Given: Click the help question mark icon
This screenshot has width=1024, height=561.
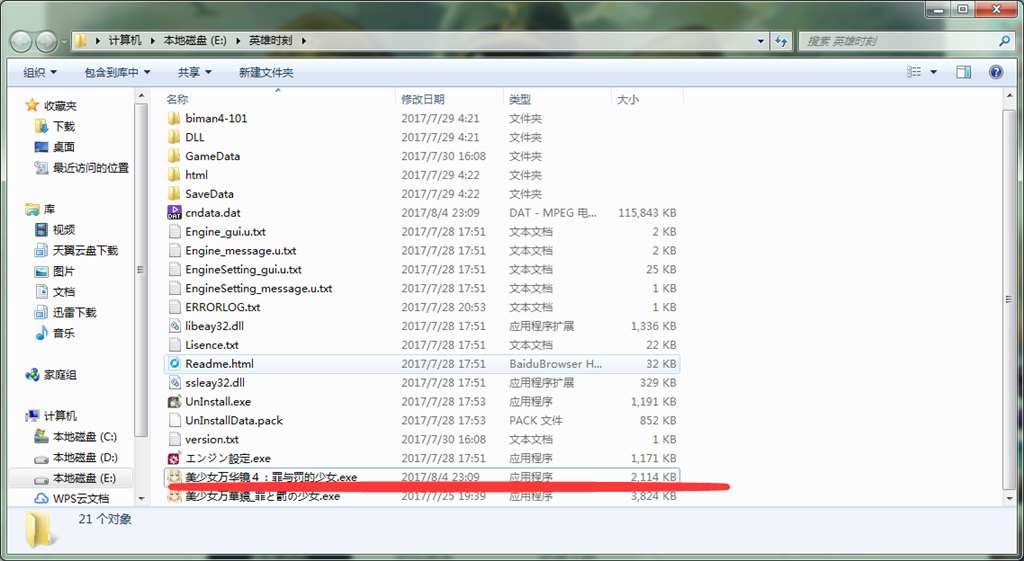Looking at the screenshot, I should [x=995, y=72].
